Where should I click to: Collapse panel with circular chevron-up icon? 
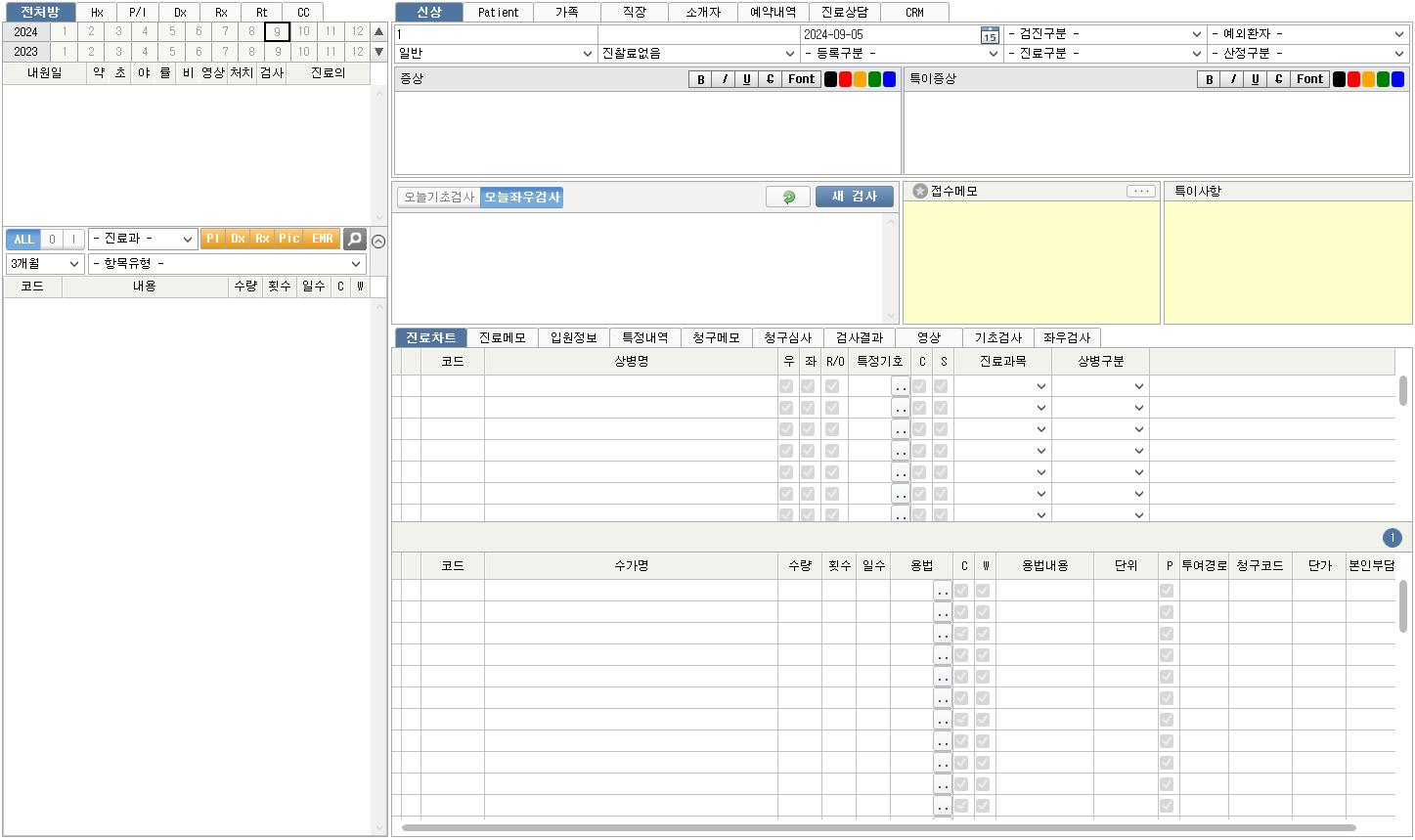click(x=378, y=242)
